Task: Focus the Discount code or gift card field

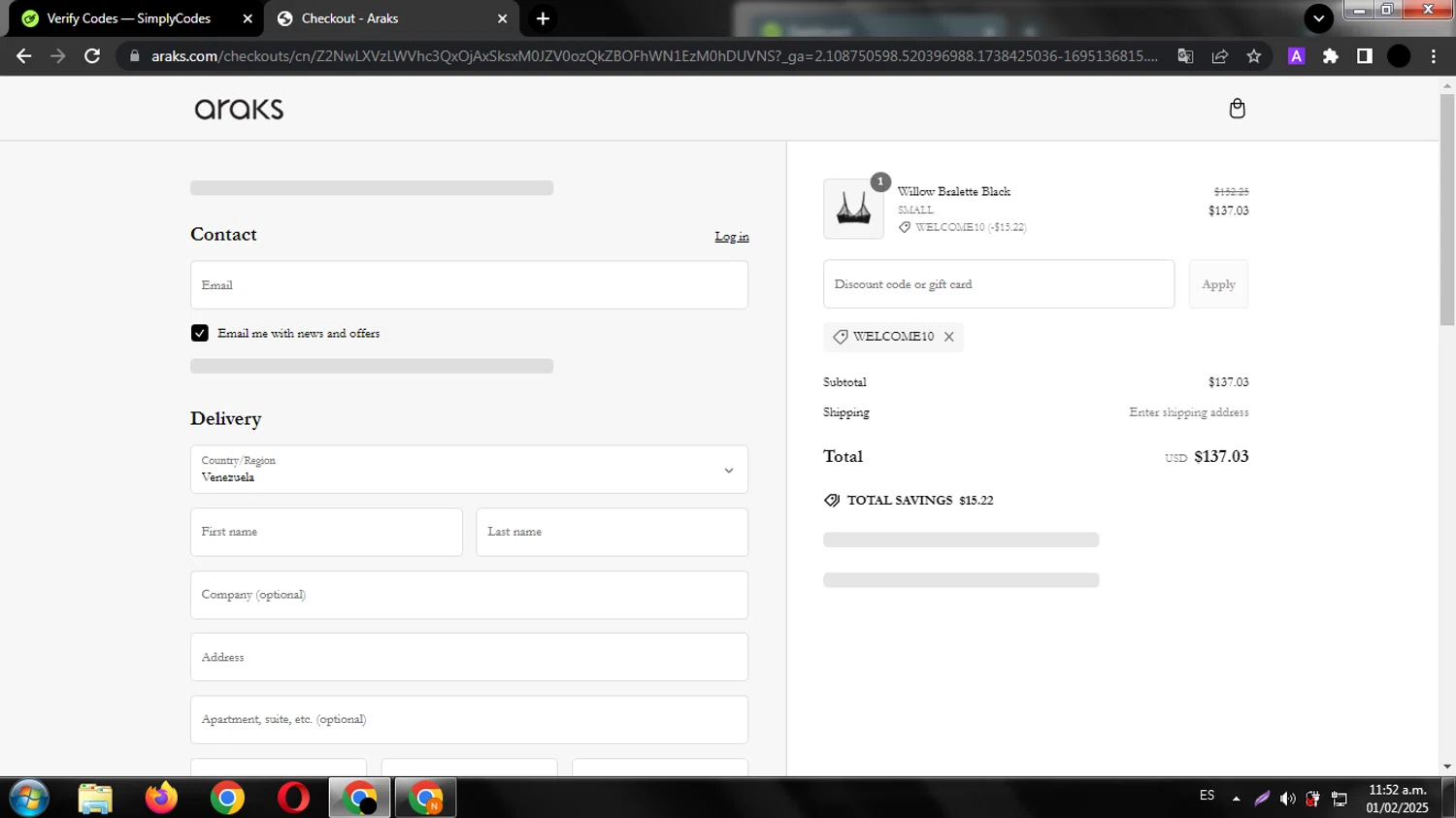Action: (x=999, y=284)
